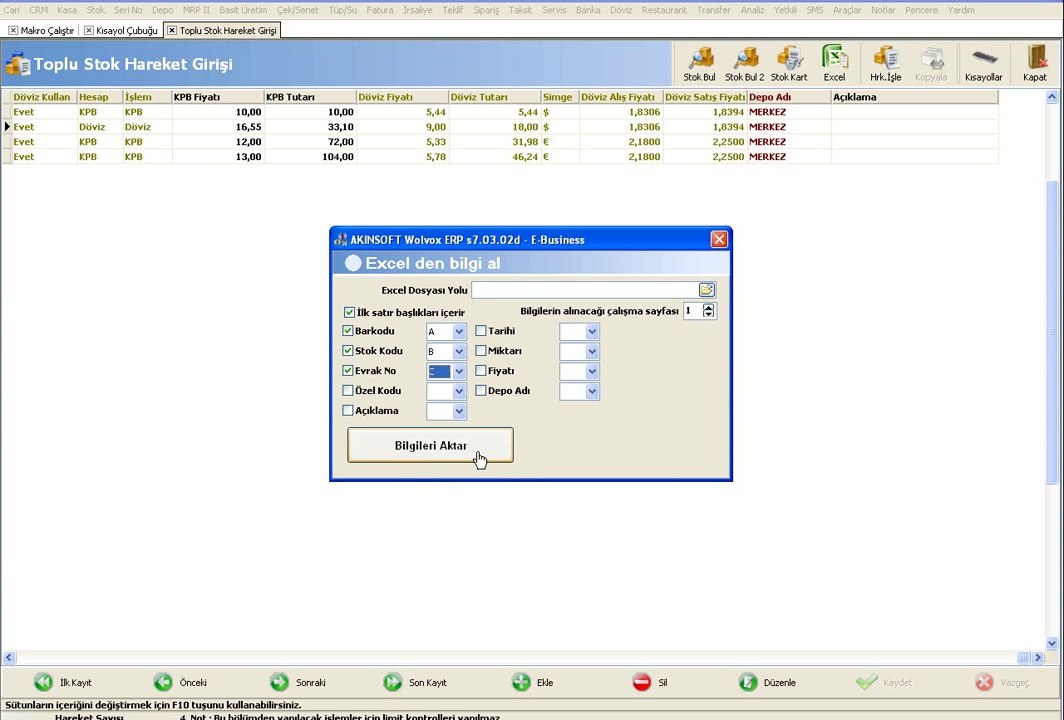Toggle İlk satır başlıkları içerir checkbox

(349, 312)
